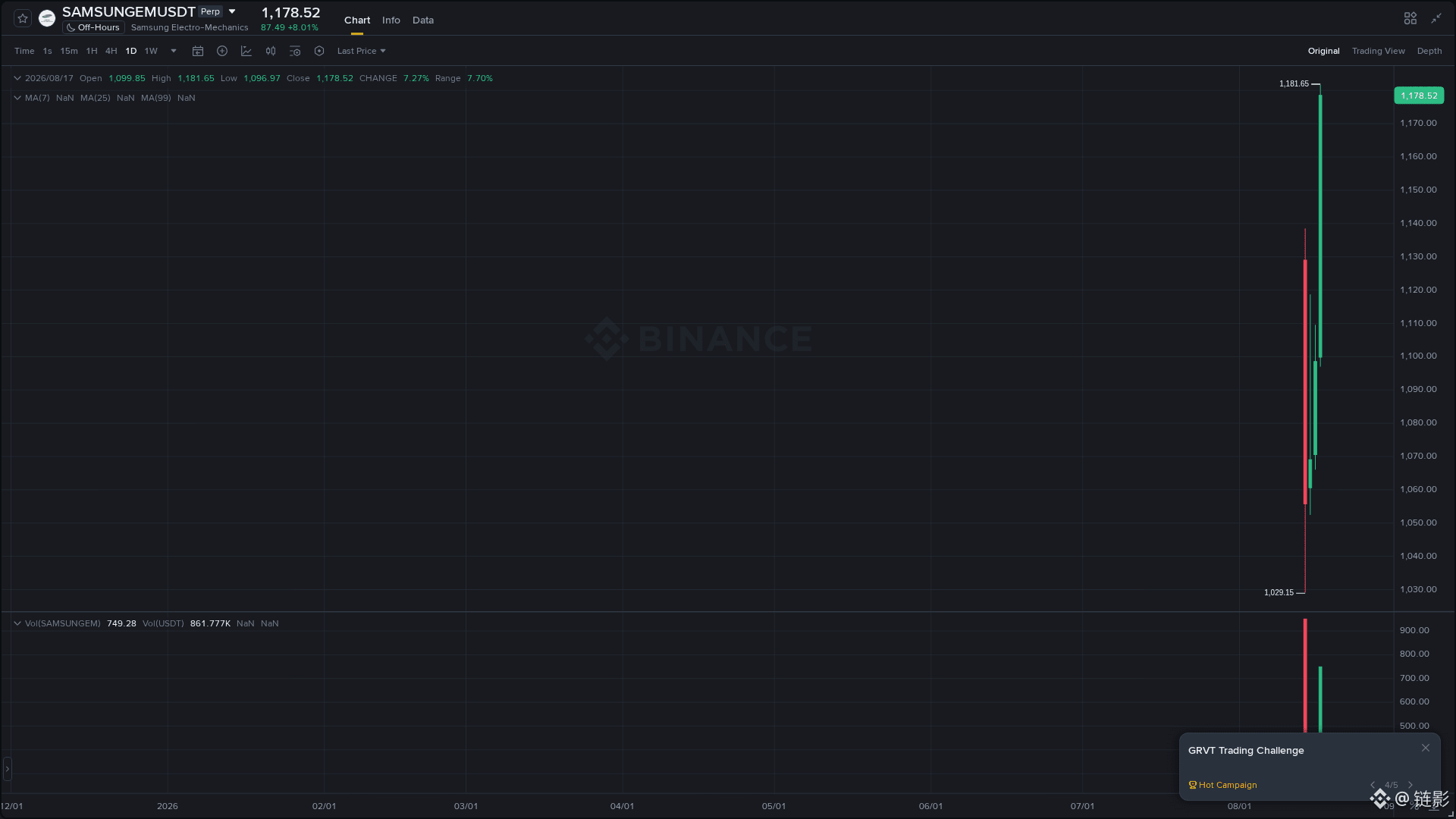This screenshot has width=1456, height=819.
Task: Select the 1s time interval
Action: tap(47, 51)
